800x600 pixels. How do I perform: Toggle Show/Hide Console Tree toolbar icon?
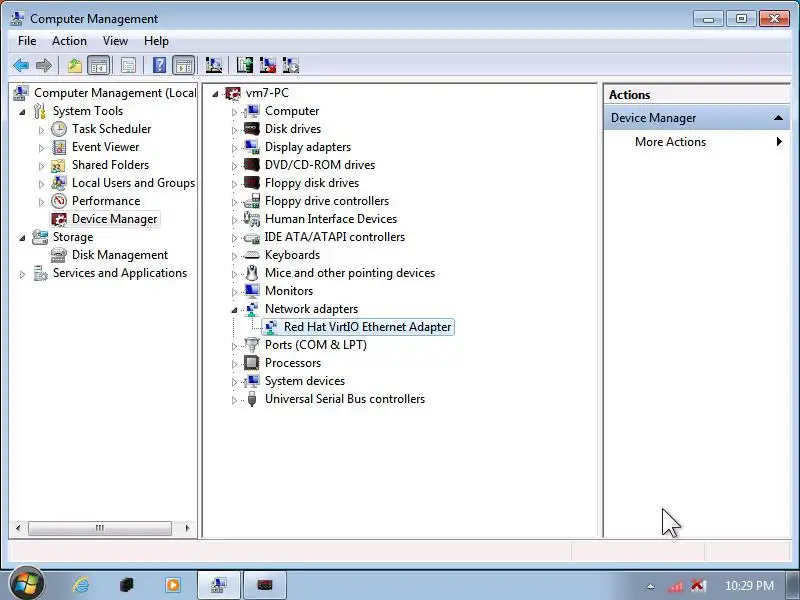click(98, 65)
